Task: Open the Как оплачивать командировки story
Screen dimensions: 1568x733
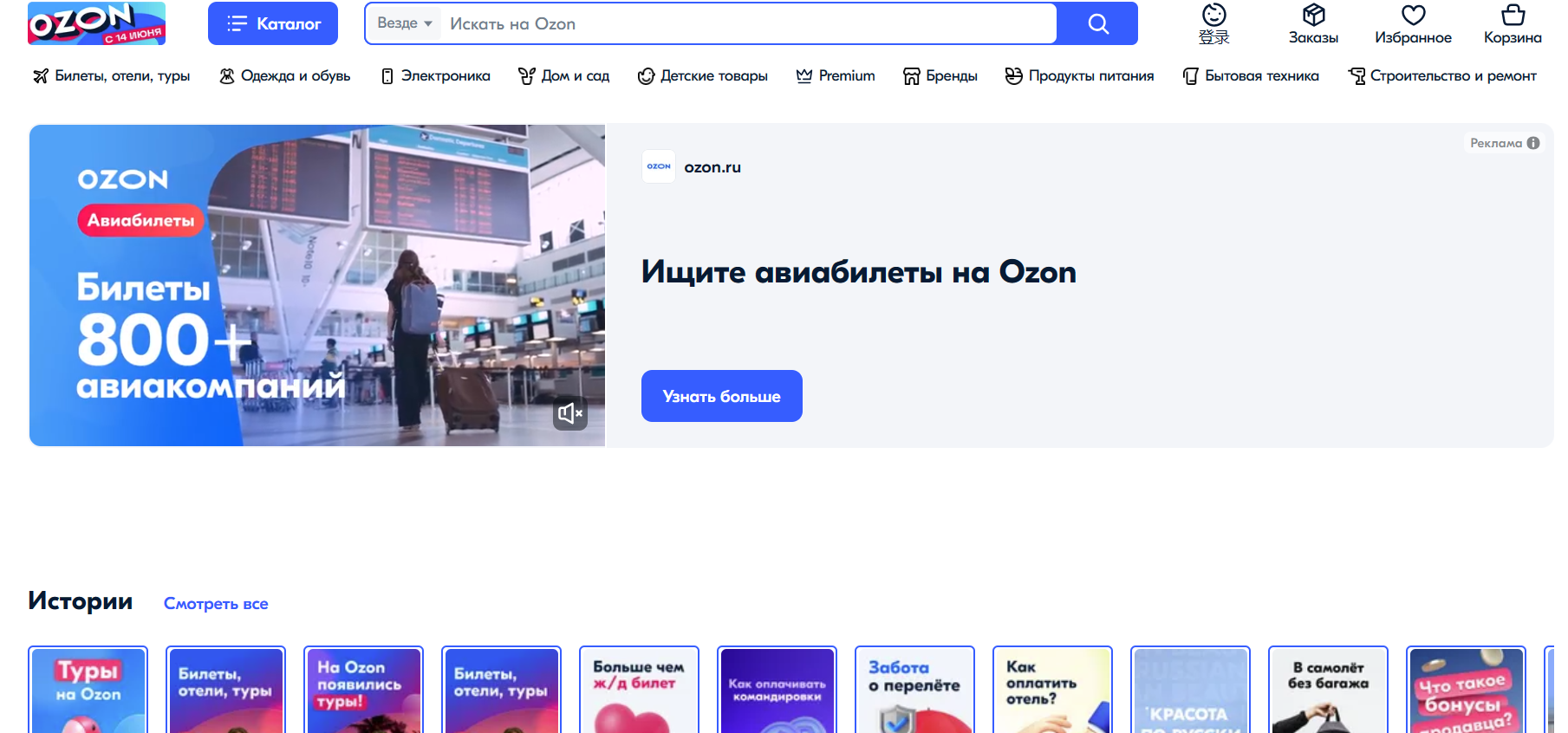Action: click(x=777, y=690)
